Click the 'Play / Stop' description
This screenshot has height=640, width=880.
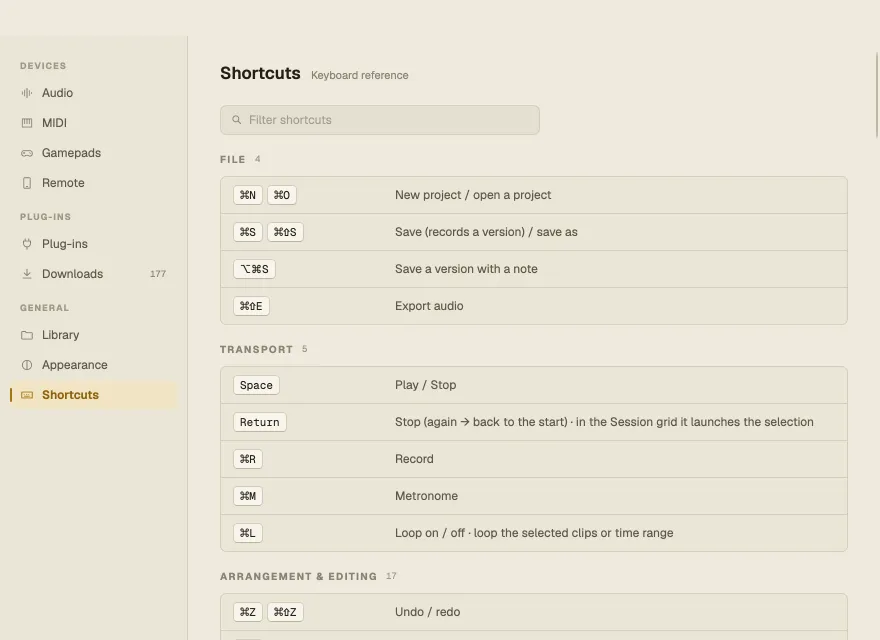click(425, 385)
